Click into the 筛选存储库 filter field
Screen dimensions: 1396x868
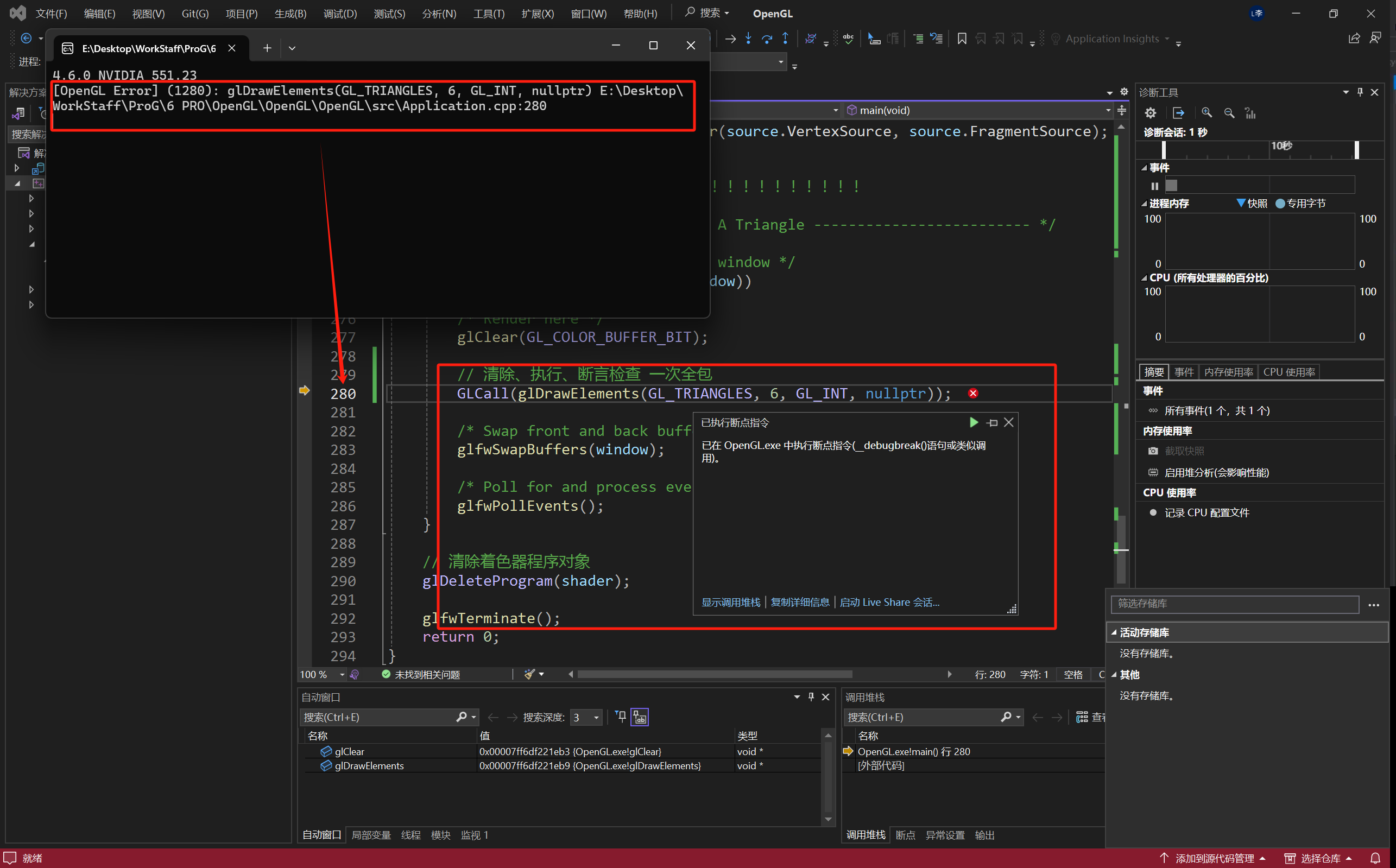coord(1235,603)
